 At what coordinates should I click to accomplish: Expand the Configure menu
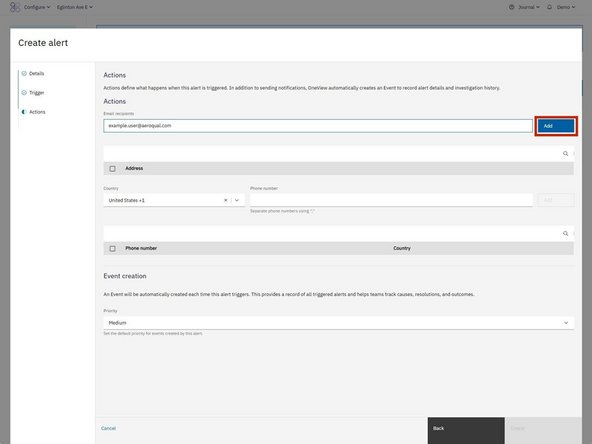(37, 7)
